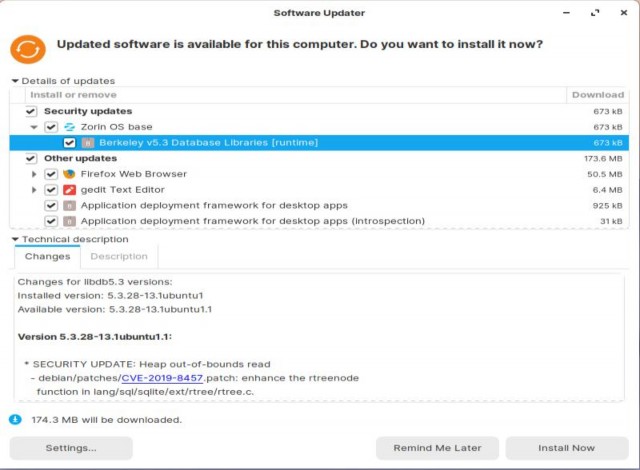Screen dimensions: 640x470
Task: Collapse the Technical description section
Action: tap(15, 239)
